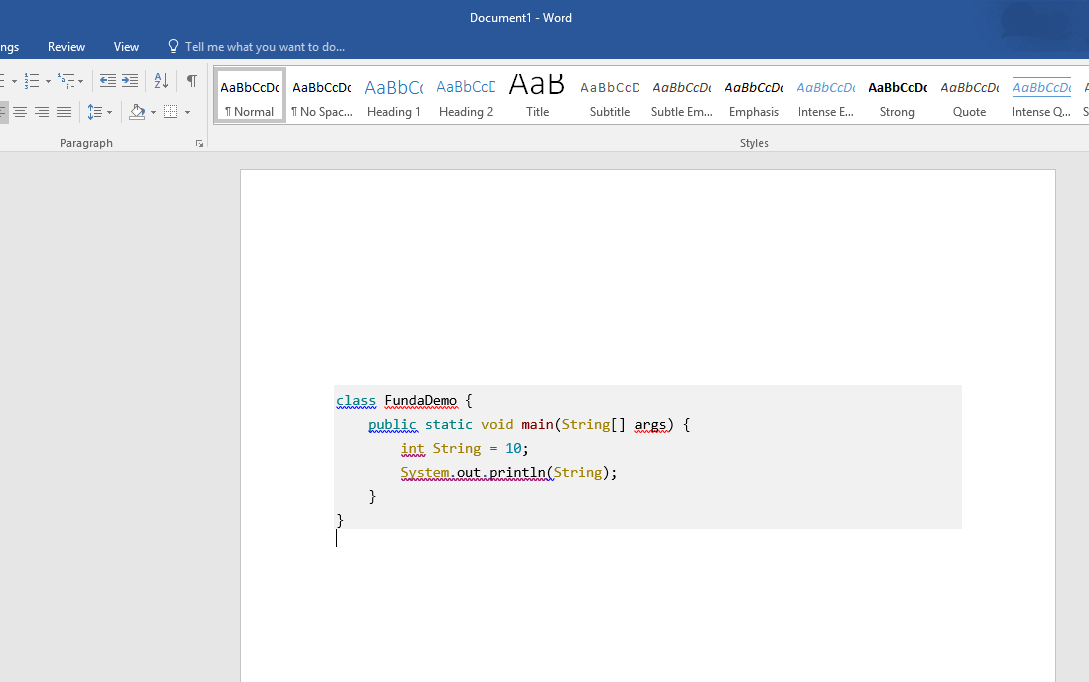Click the 'Paragraph' group label
The image size is (1089, 682).
(x=86, y=143)
